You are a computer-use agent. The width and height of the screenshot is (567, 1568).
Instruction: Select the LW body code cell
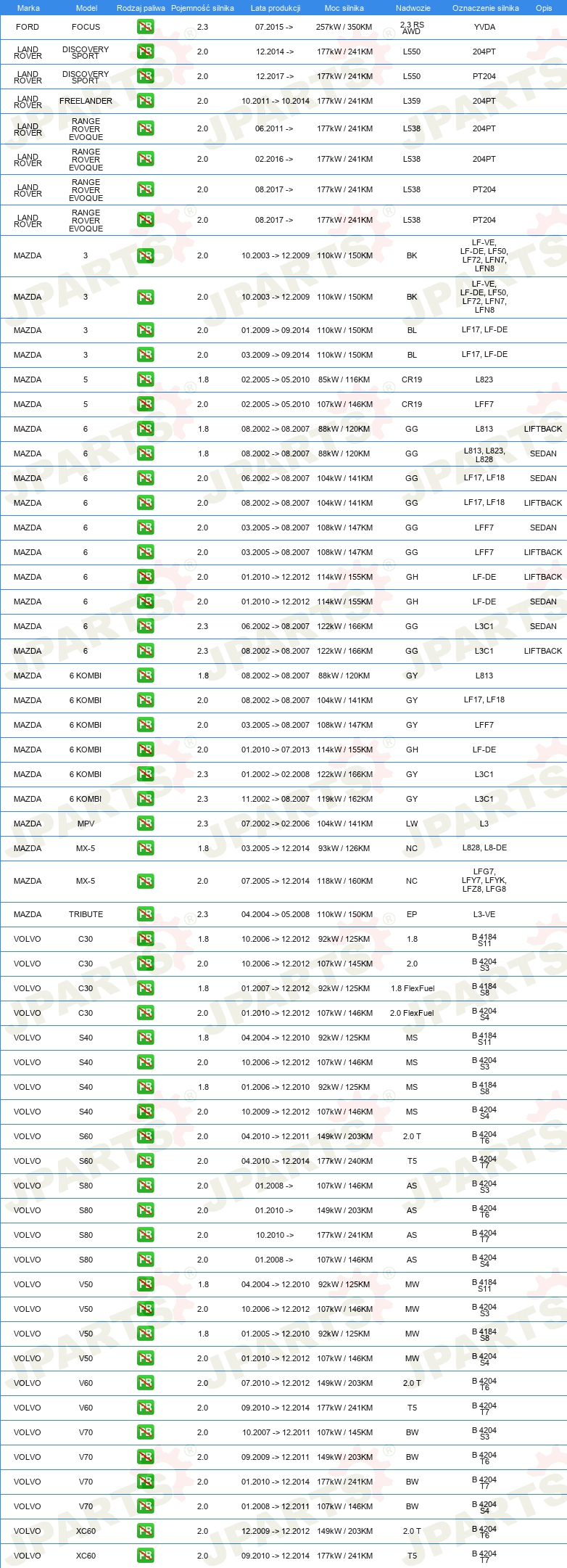[412, 824]
